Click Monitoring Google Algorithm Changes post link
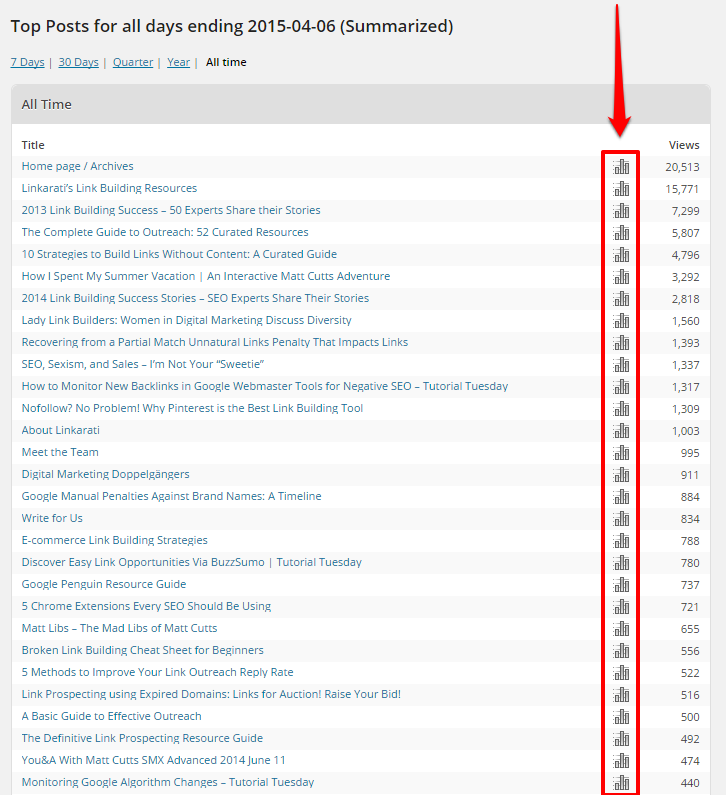 tap(167, 782)
